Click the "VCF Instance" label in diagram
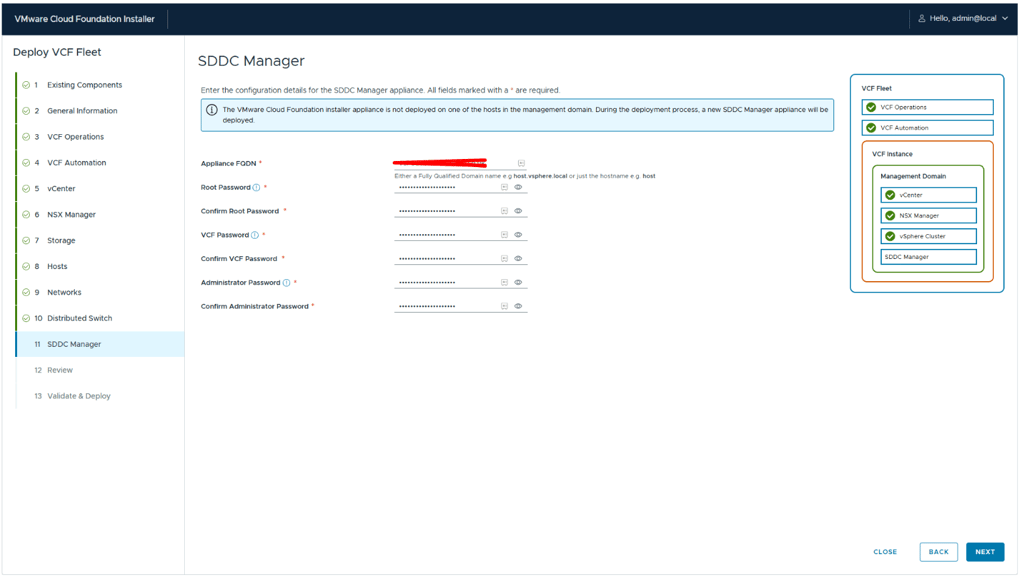 click(x=892, y=154)
